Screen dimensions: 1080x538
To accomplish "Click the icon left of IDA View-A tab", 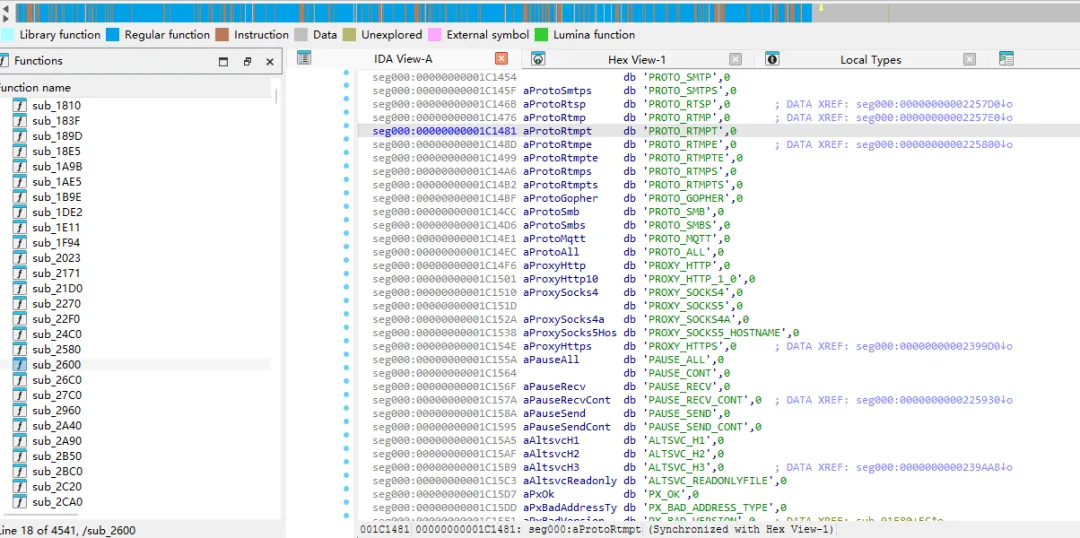I will point(304,59).
